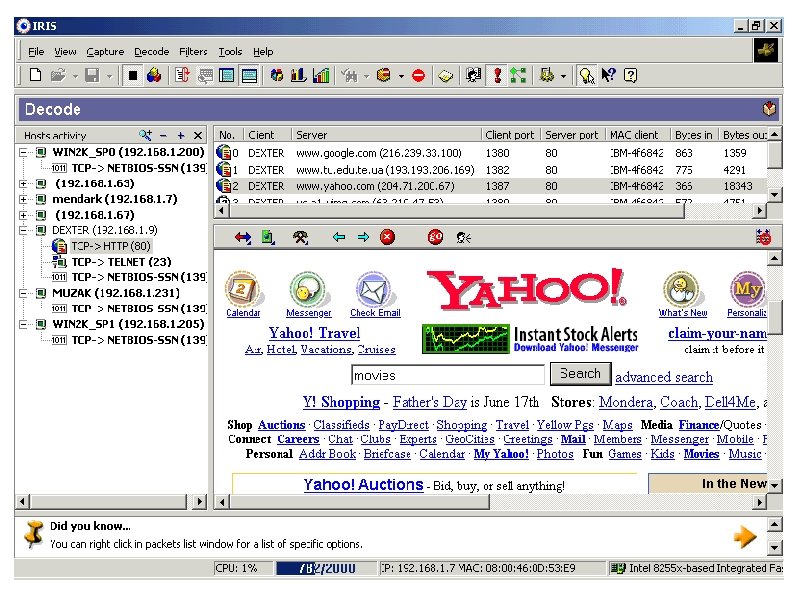Click the find host magnifier in Hosts activity

coord(145,135)
